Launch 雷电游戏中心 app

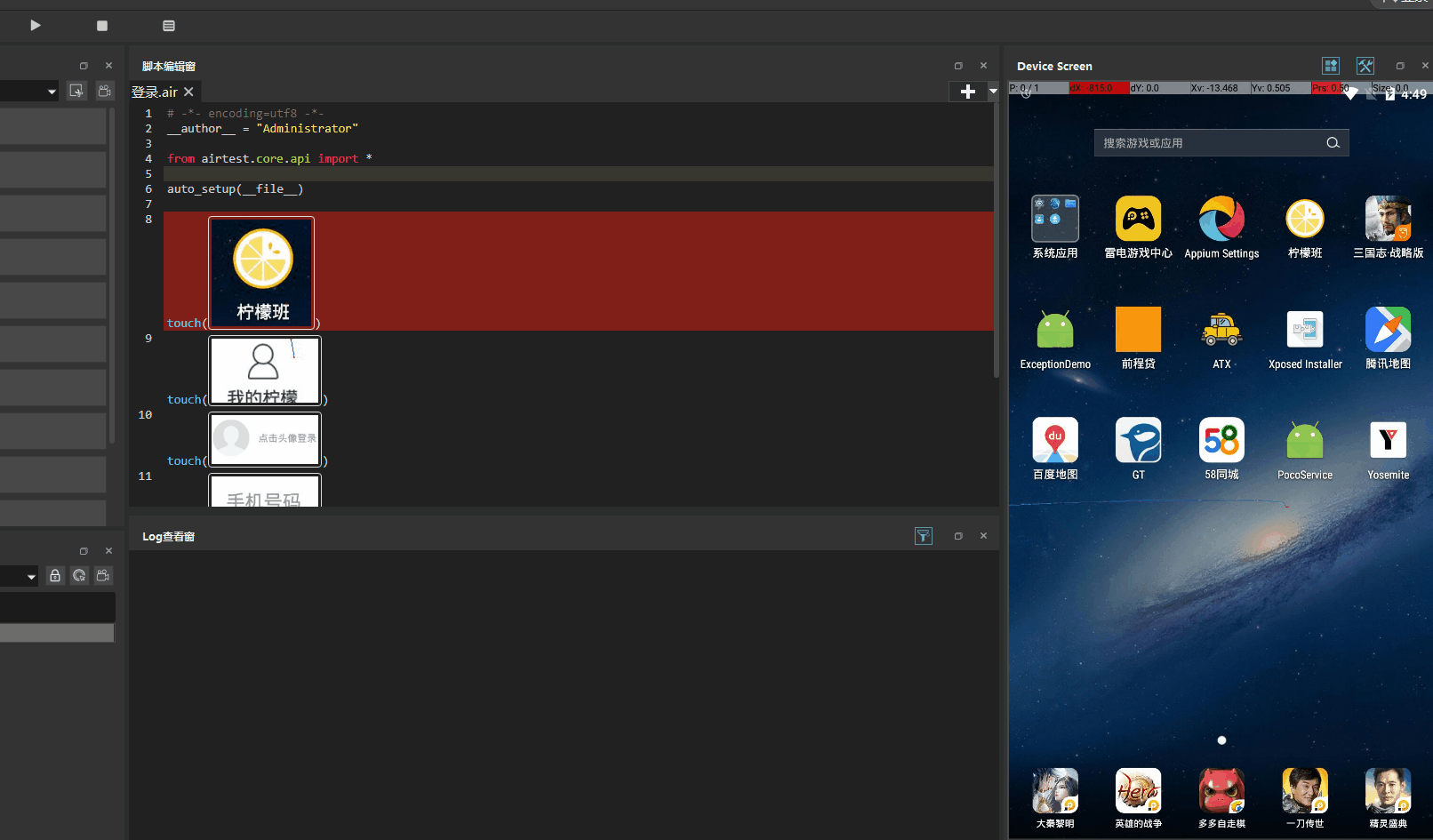[x=1139, y=228]
